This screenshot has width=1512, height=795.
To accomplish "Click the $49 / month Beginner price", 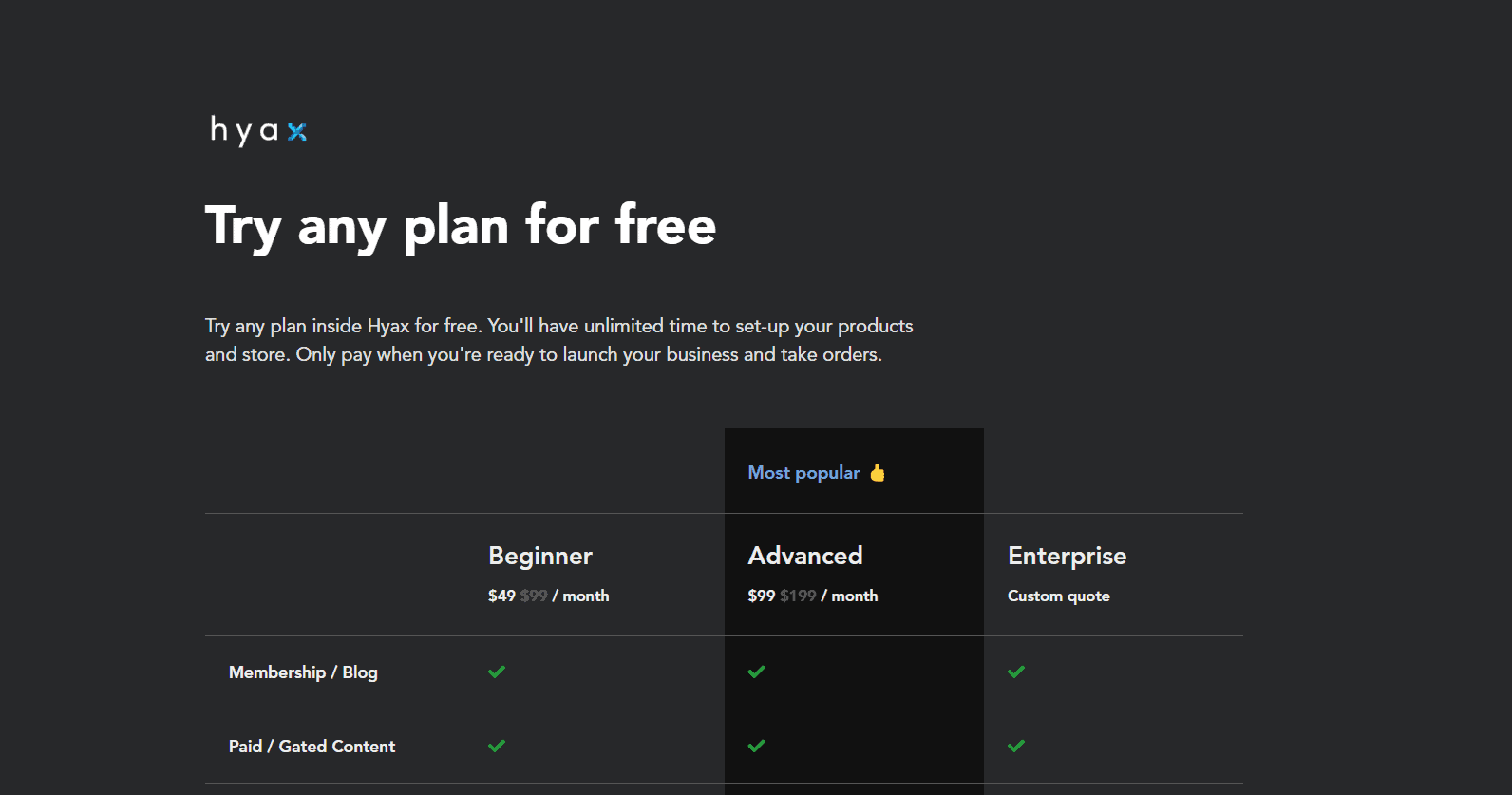I will [x=549, y=596].
